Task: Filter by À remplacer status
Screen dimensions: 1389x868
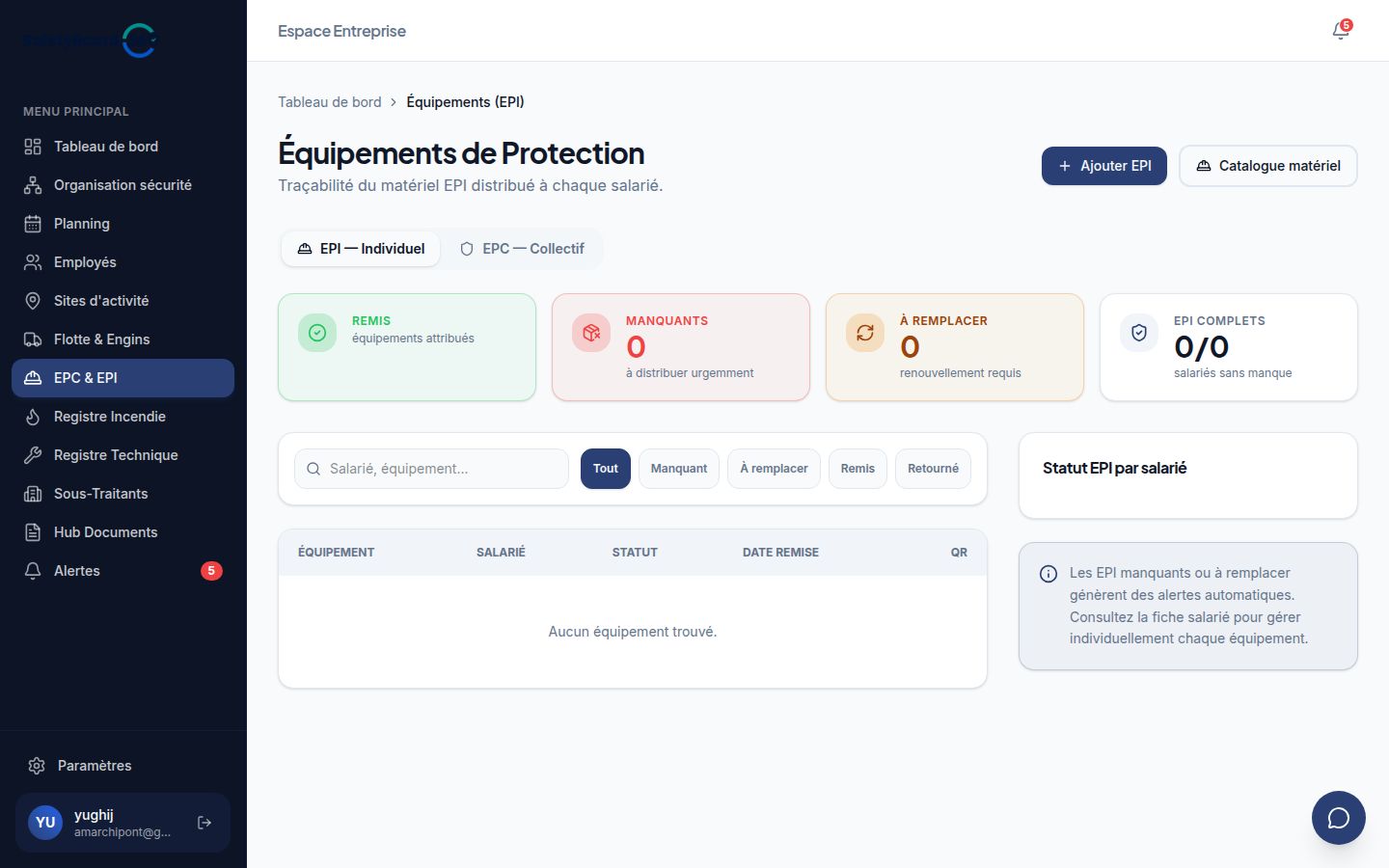Action: pos(775,469)
